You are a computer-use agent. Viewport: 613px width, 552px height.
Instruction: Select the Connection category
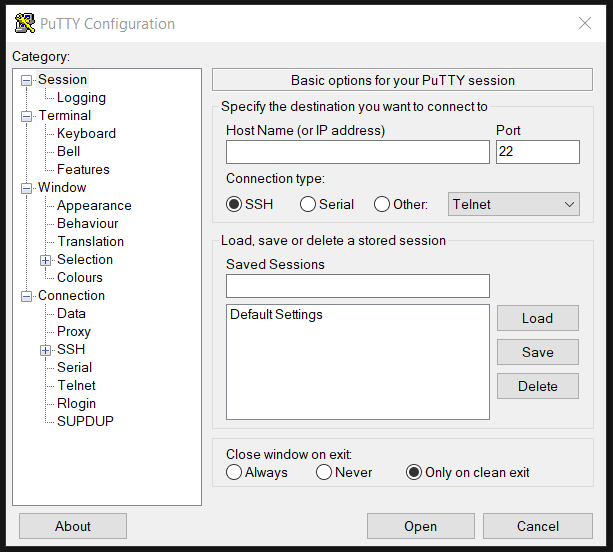(72, 295)
